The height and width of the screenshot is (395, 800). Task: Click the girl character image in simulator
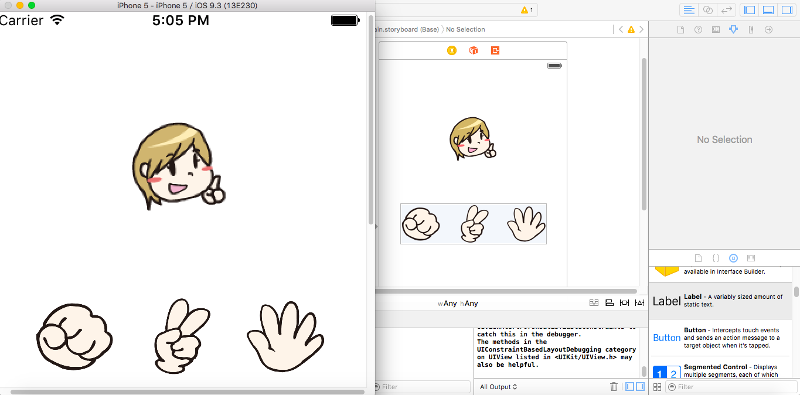[x=179, y=166]
